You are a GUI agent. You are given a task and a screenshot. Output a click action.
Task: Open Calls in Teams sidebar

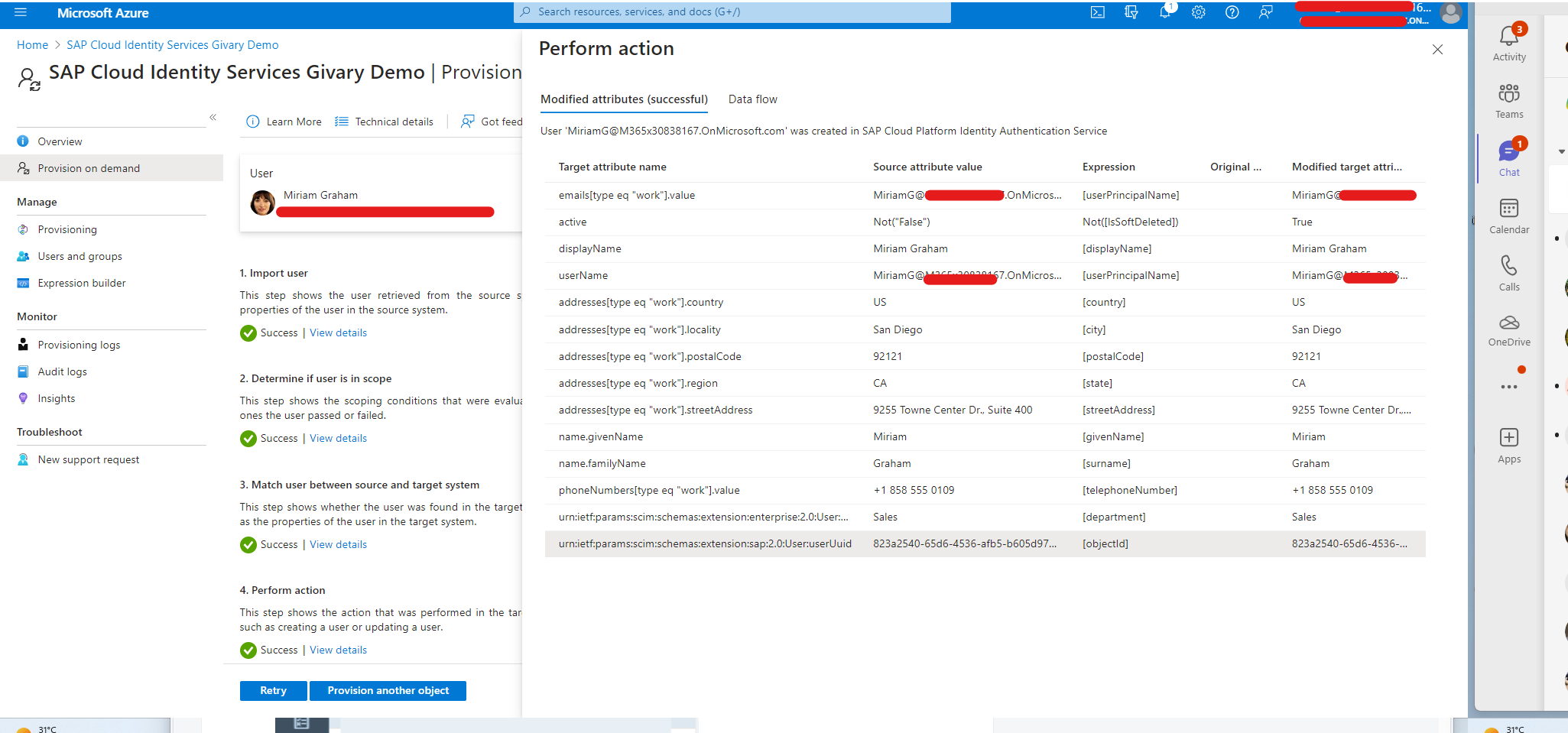coord(1509,274)
